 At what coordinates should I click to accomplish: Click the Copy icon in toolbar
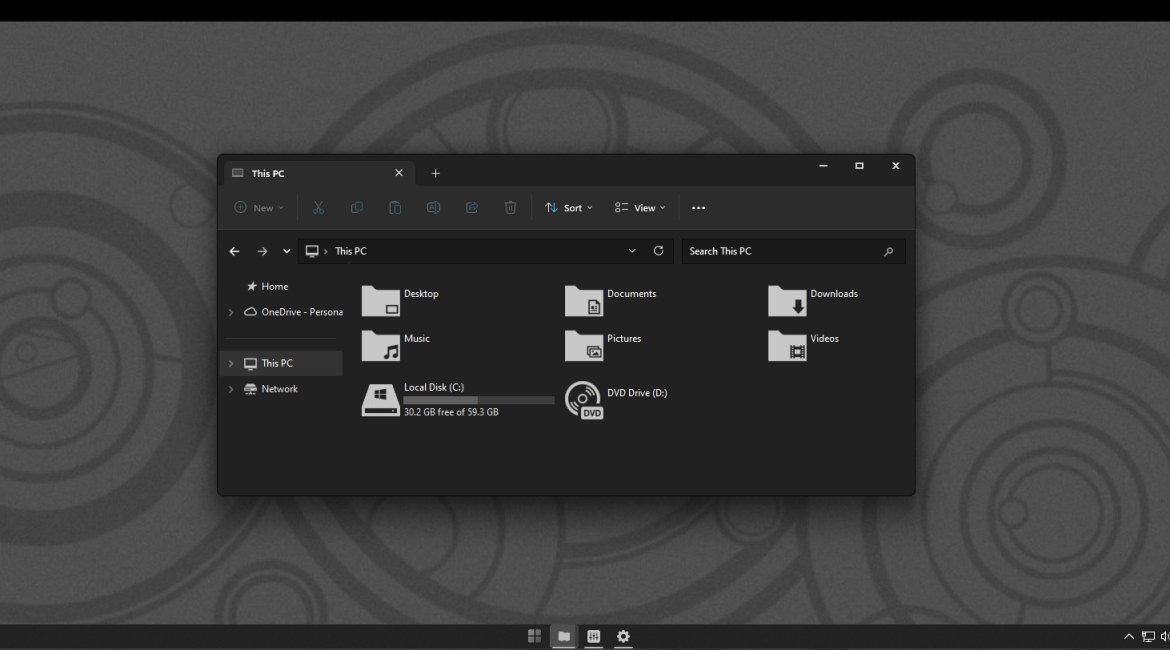(357, 208)
